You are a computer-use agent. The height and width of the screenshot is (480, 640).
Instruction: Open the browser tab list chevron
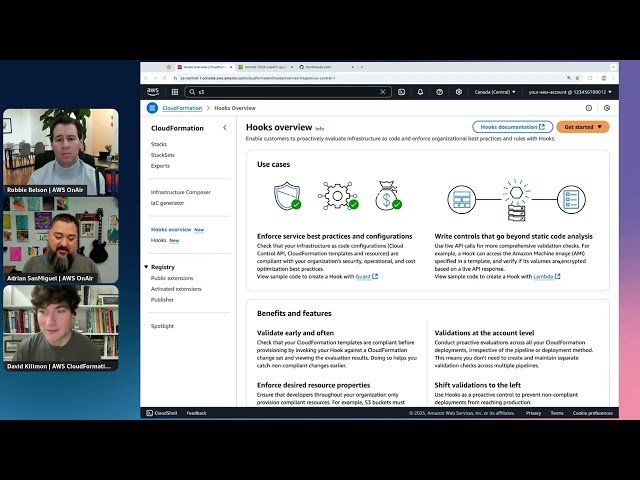coord(613,67)
